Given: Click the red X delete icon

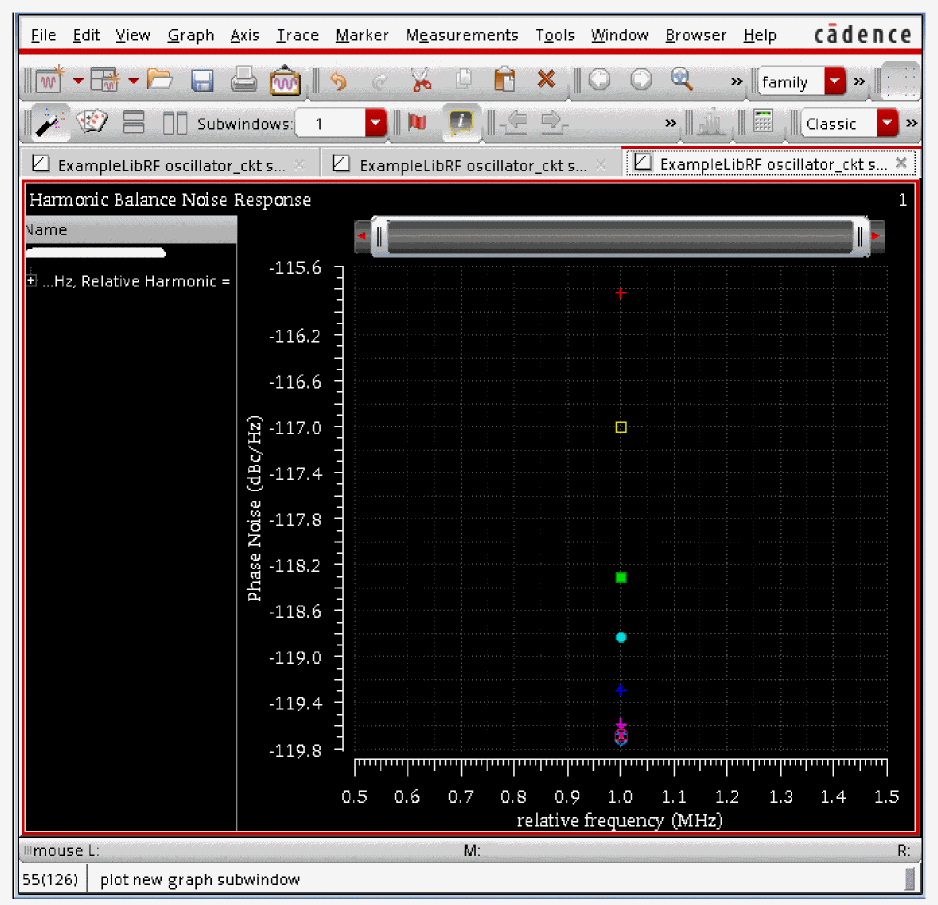Looking at the screenshot, I should (546, 80).
